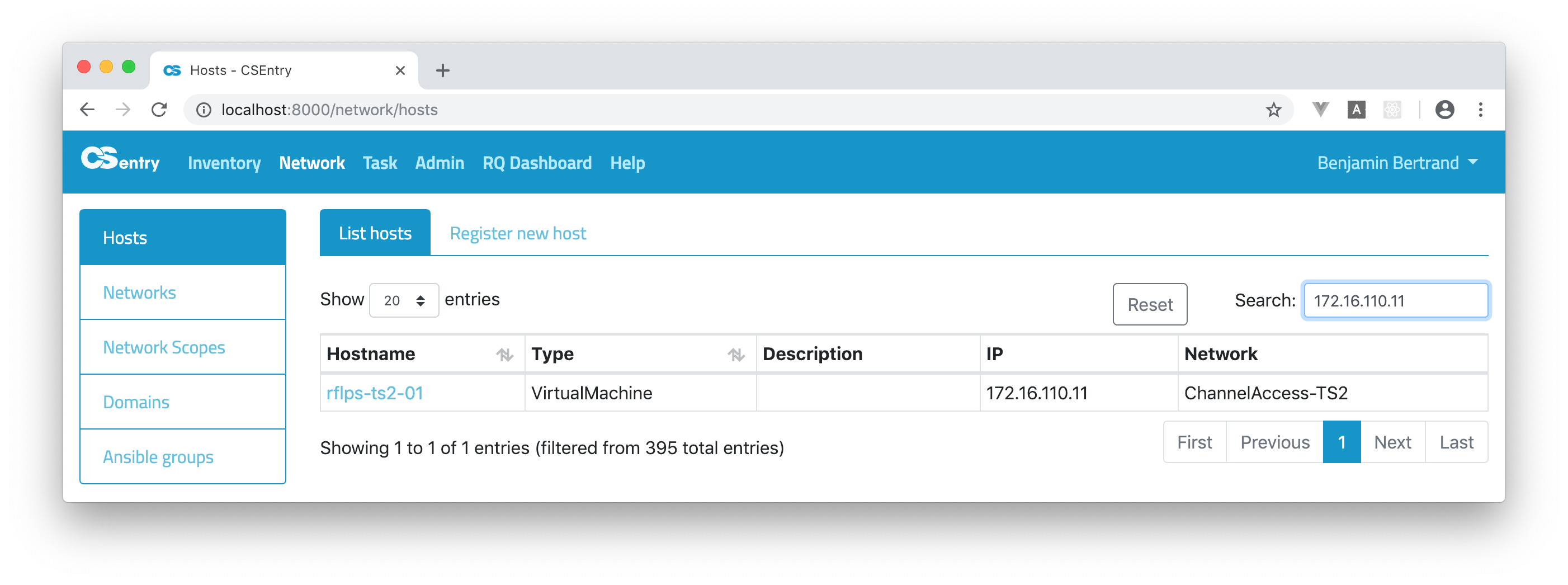1568x585 pixels.
Task: Sort table by Type column arrows
Action: pyautogui.click(x=736, y=354)
